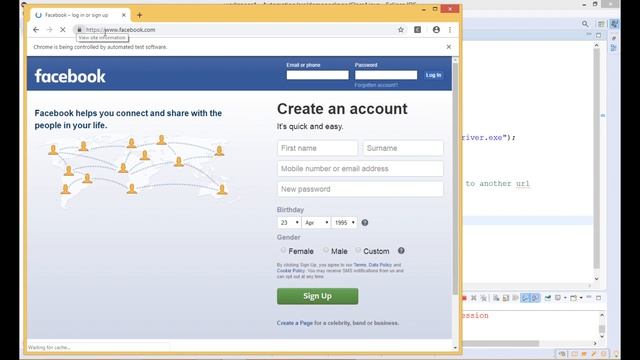640x360 pixels.
Task: Click Chrome's forward navigation arrow
Action: click(x=49, y=29)
